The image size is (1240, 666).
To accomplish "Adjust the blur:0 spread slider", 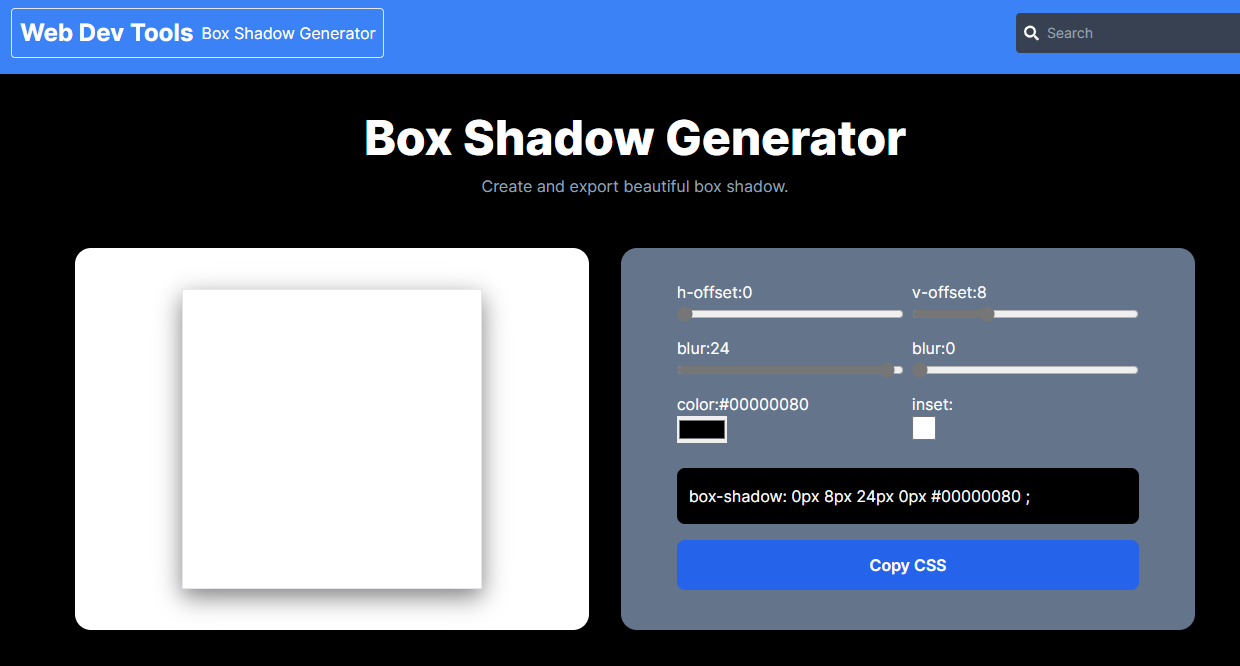I will click(x=1025, y=370).
